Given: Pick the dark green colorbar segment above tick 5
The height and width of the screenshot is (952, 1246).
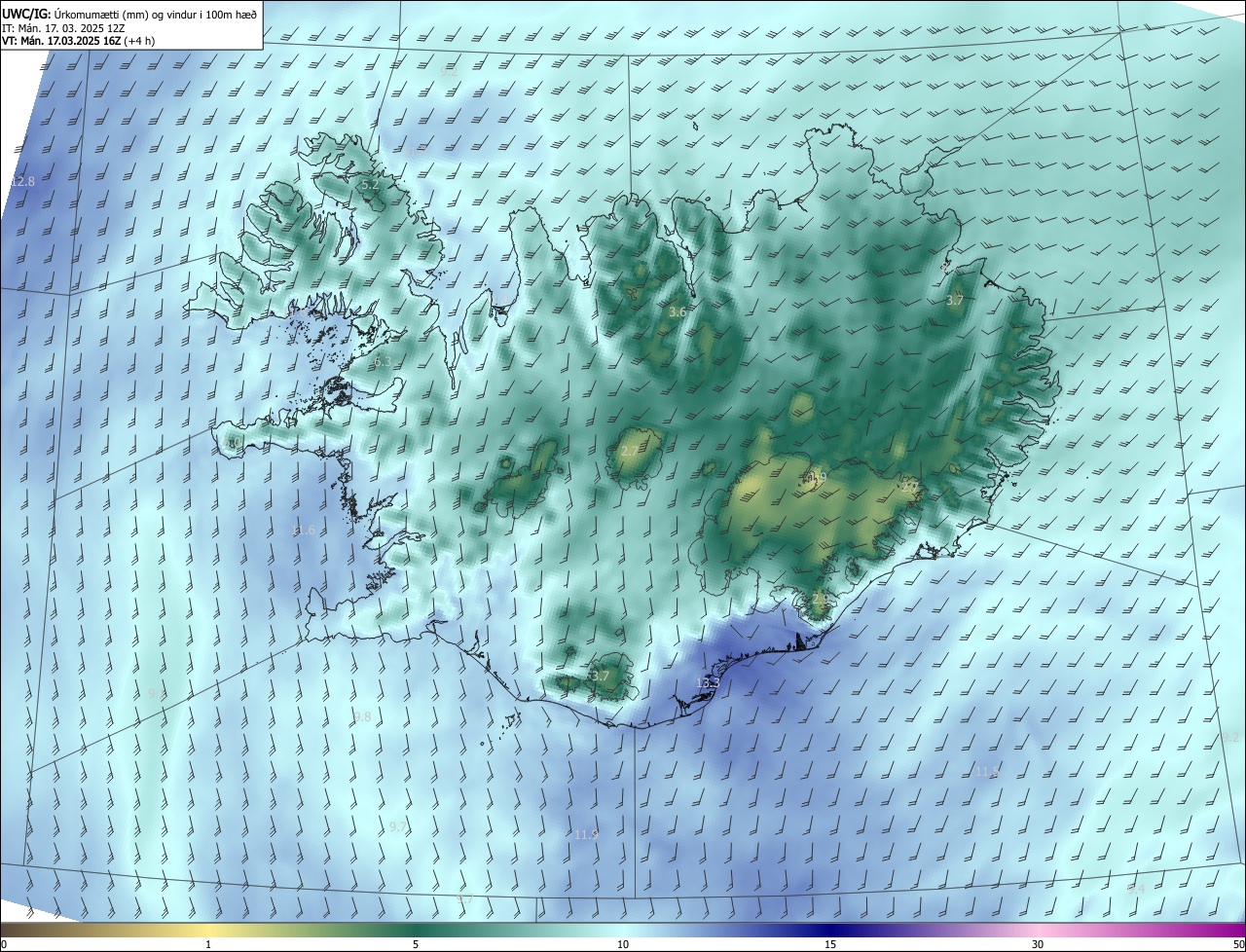Looking at the screenshot, I should [x=416, y=930].
